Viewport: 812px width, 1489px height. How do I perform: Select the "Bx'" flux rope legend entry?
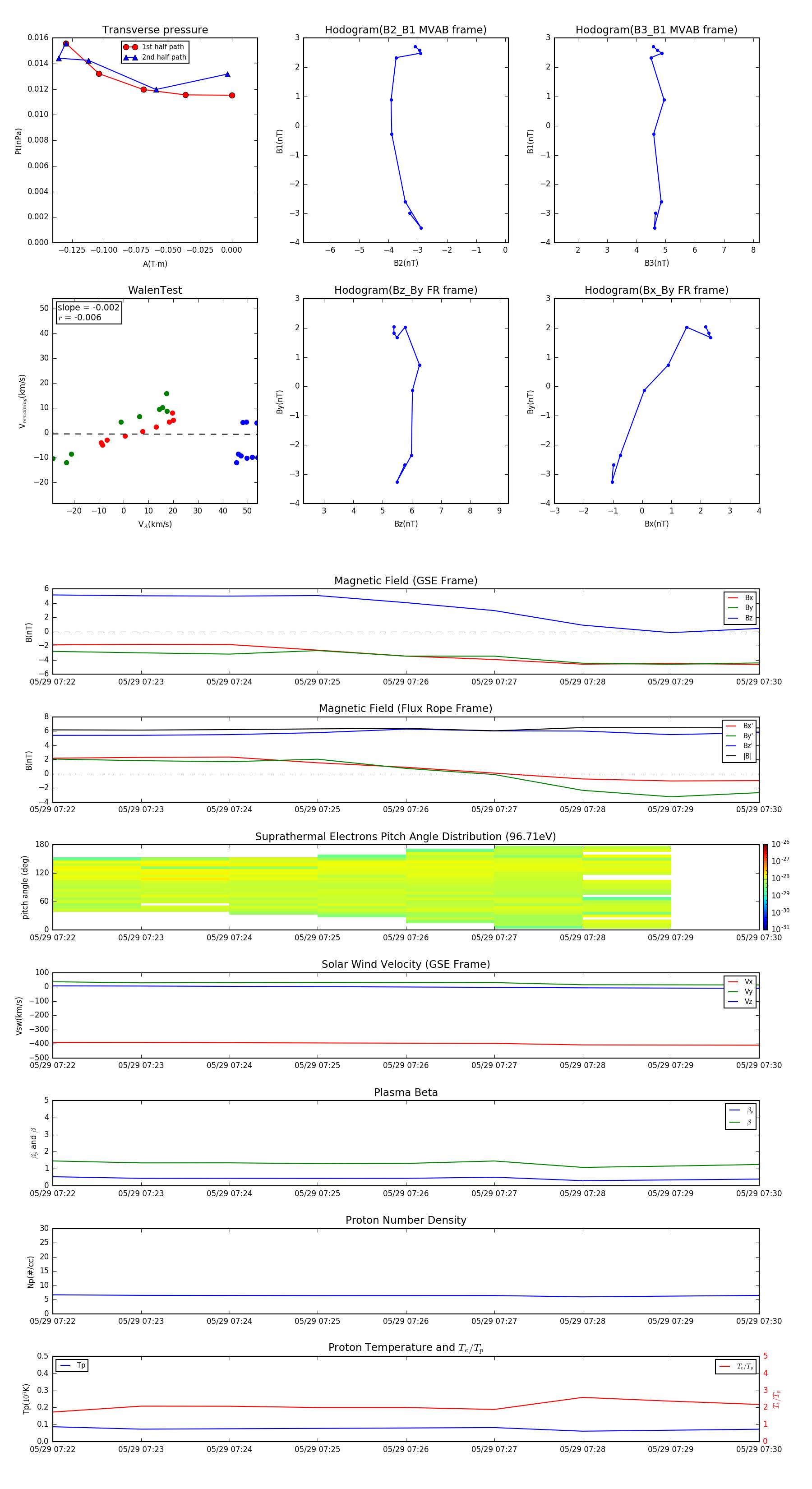pyautogui.click(x=739, y=726)
